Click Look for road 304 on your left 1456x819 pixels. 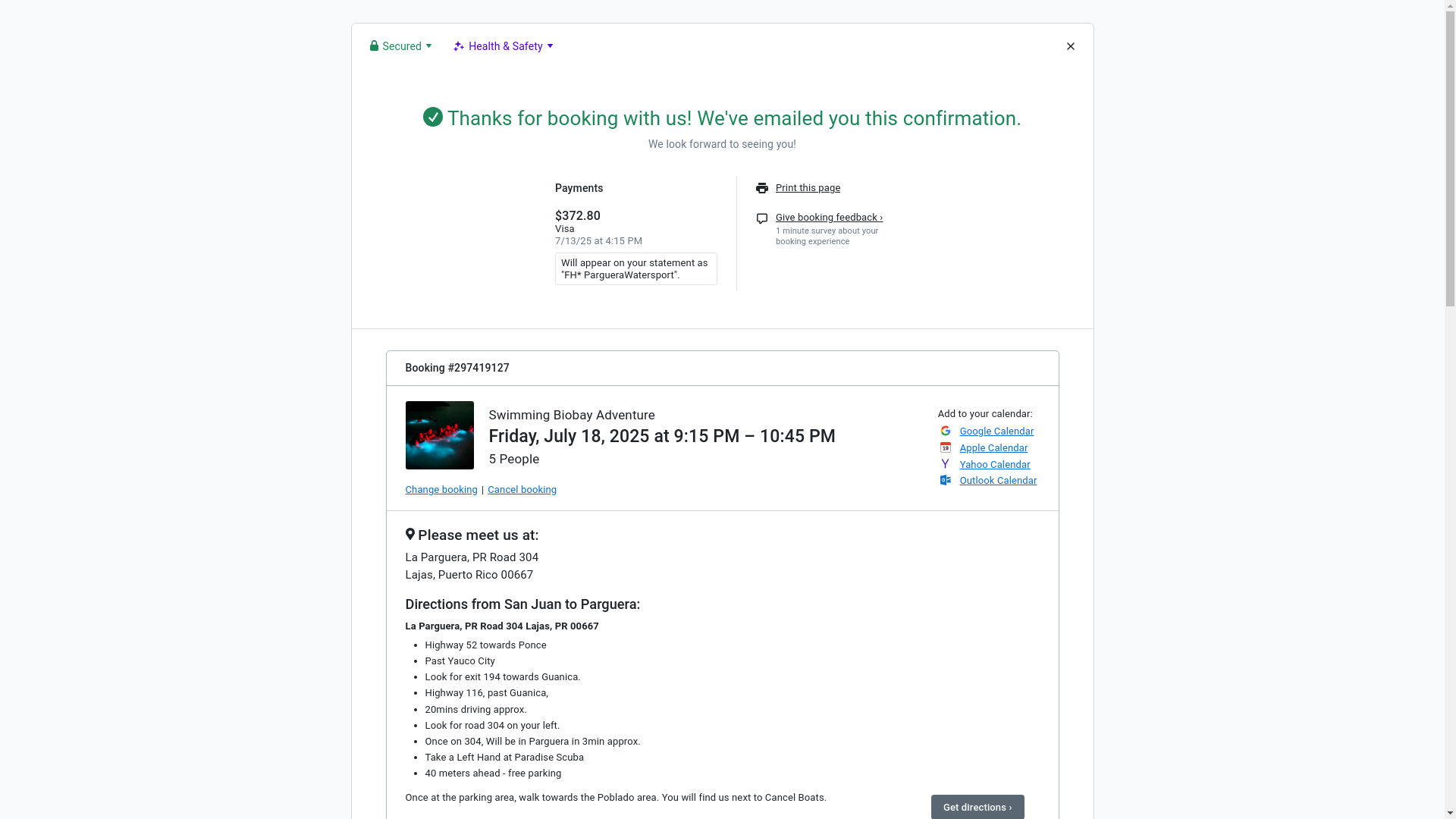pyautogui.click(x=492, y=726)
